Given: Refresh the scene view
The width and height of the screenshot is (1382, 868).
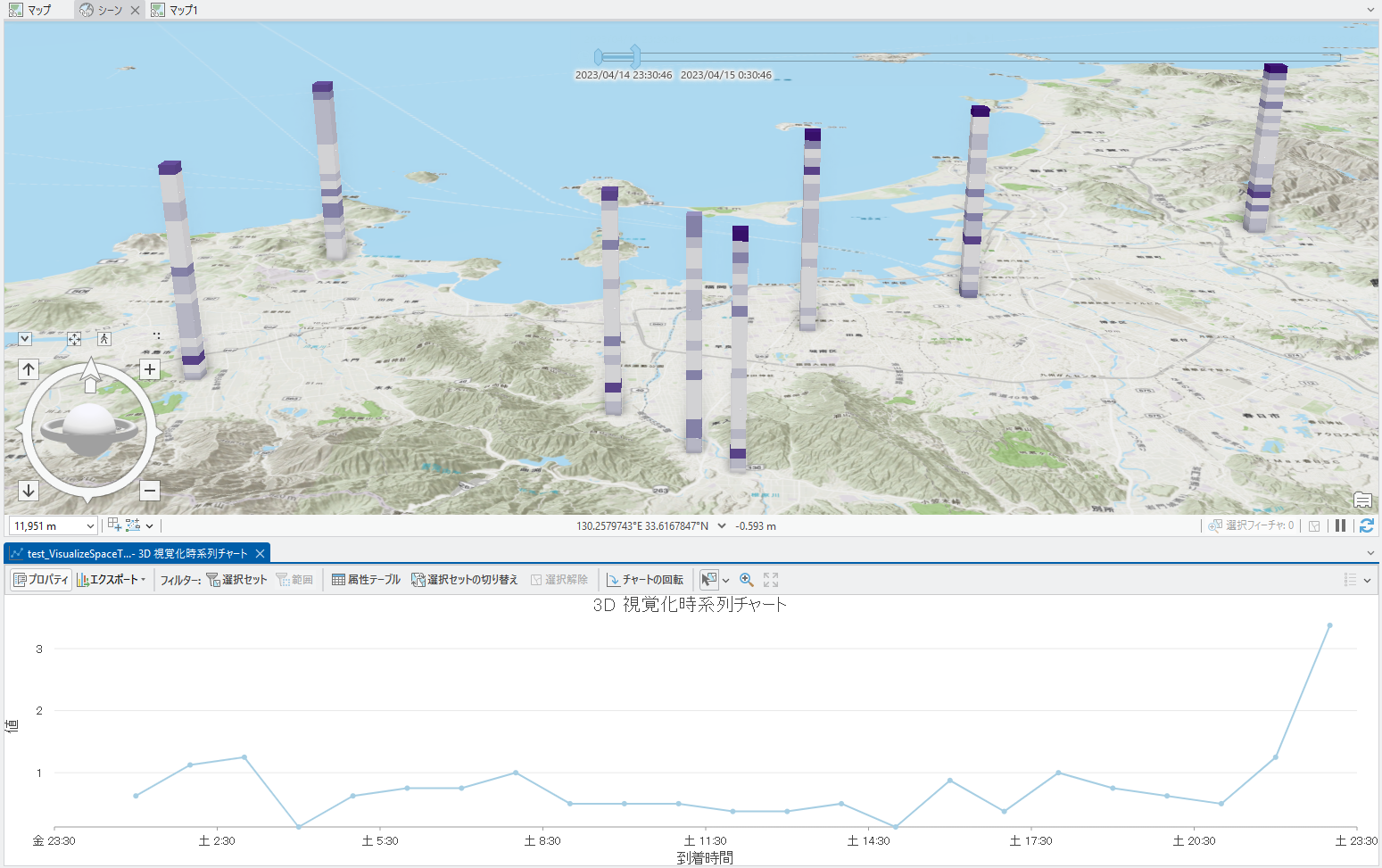Looking at the screenshot, I should pyautogui.click(x=1366, y=526).
